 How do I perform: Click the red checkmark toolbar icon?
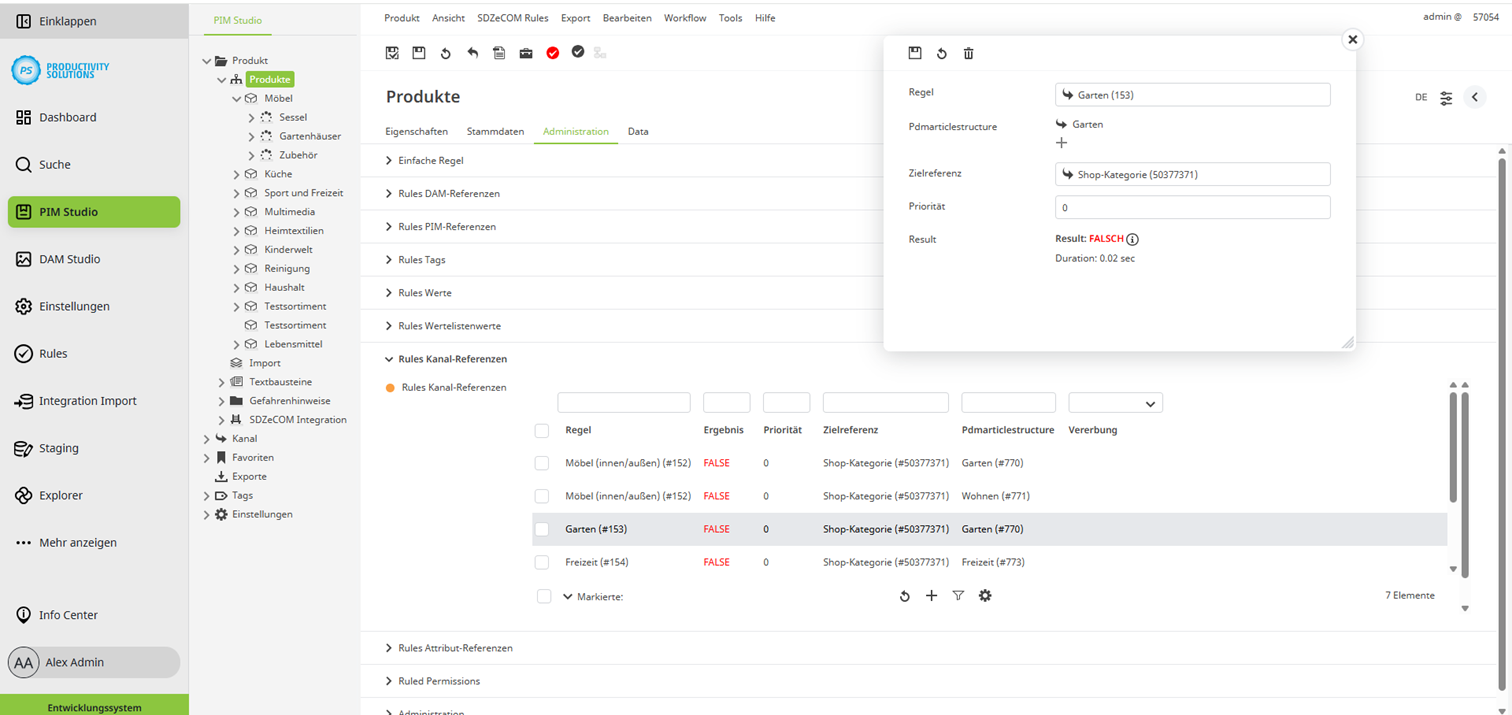point(552,53)
